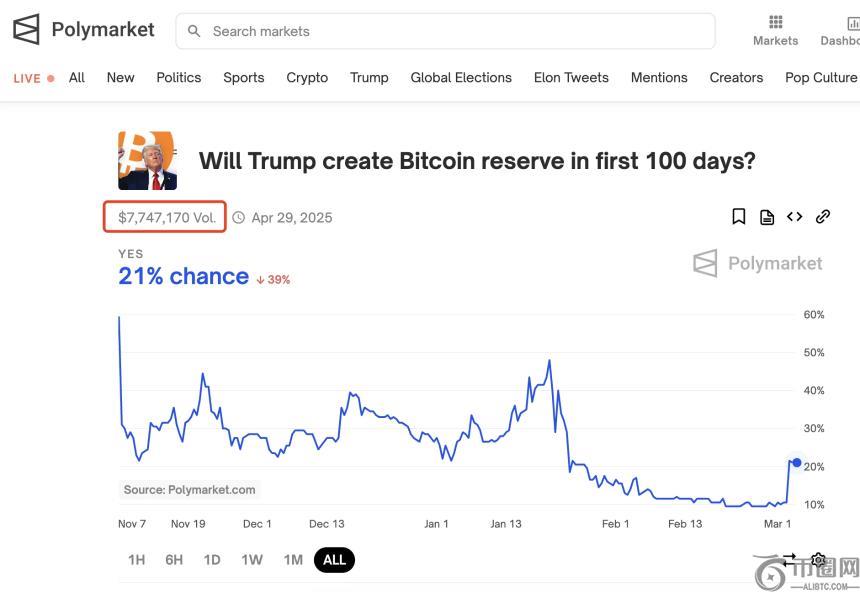Choose the 1W chart range

click(252, 560)
